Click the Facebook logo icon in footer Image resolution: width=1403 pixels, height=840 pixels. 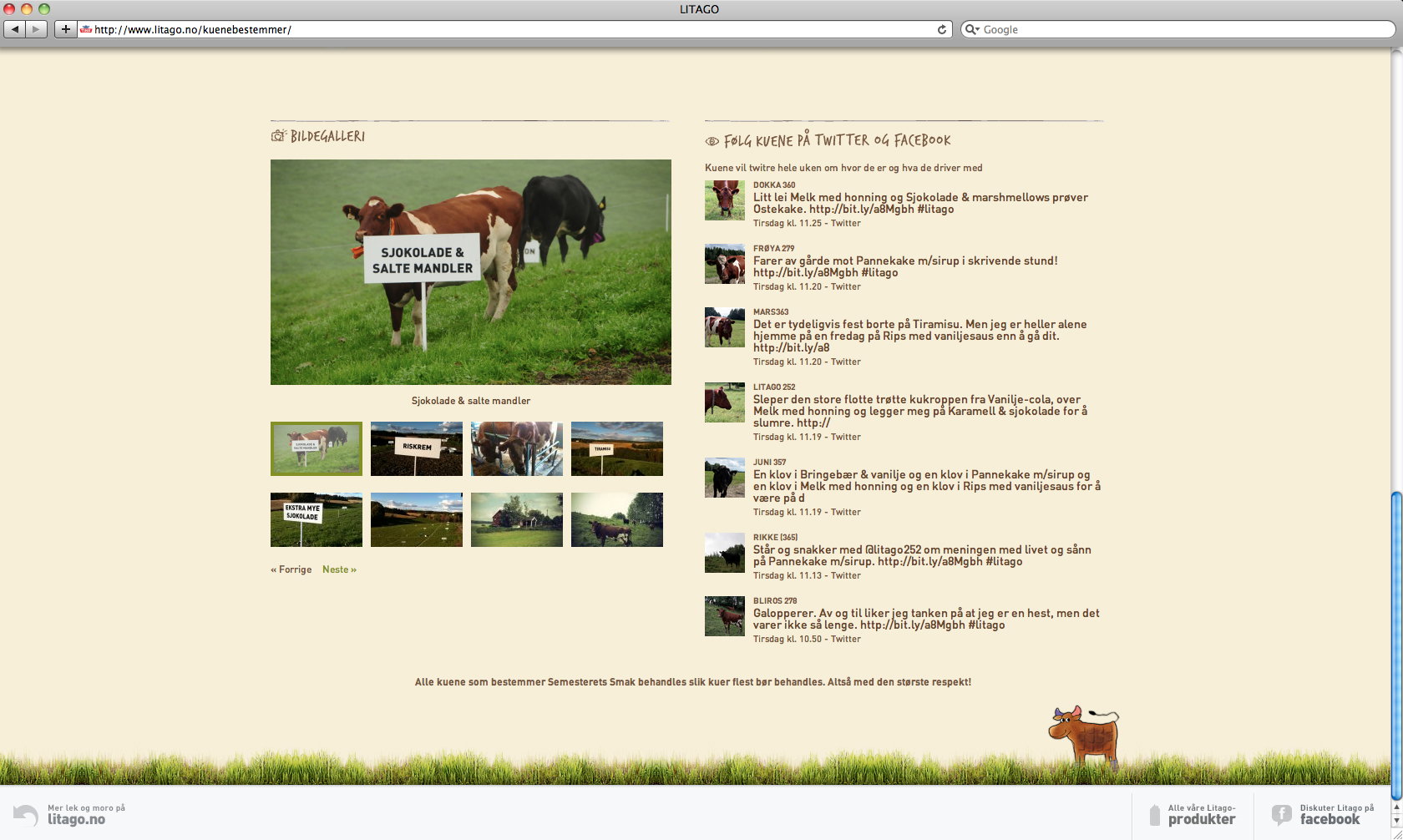(x=1281, y=814)
